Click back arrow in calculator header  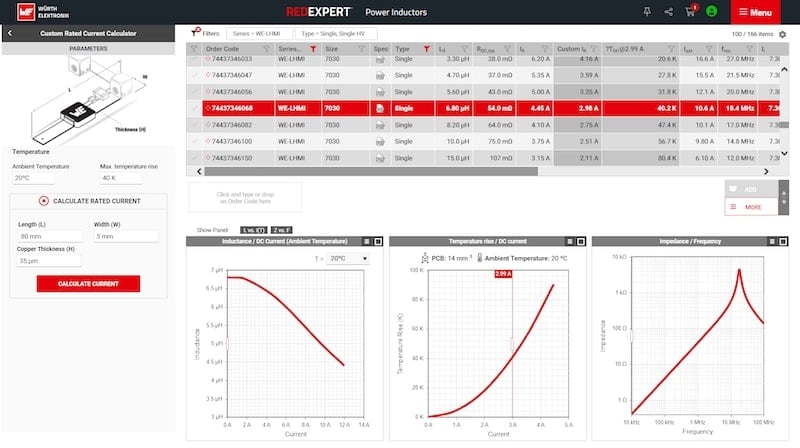10,33
